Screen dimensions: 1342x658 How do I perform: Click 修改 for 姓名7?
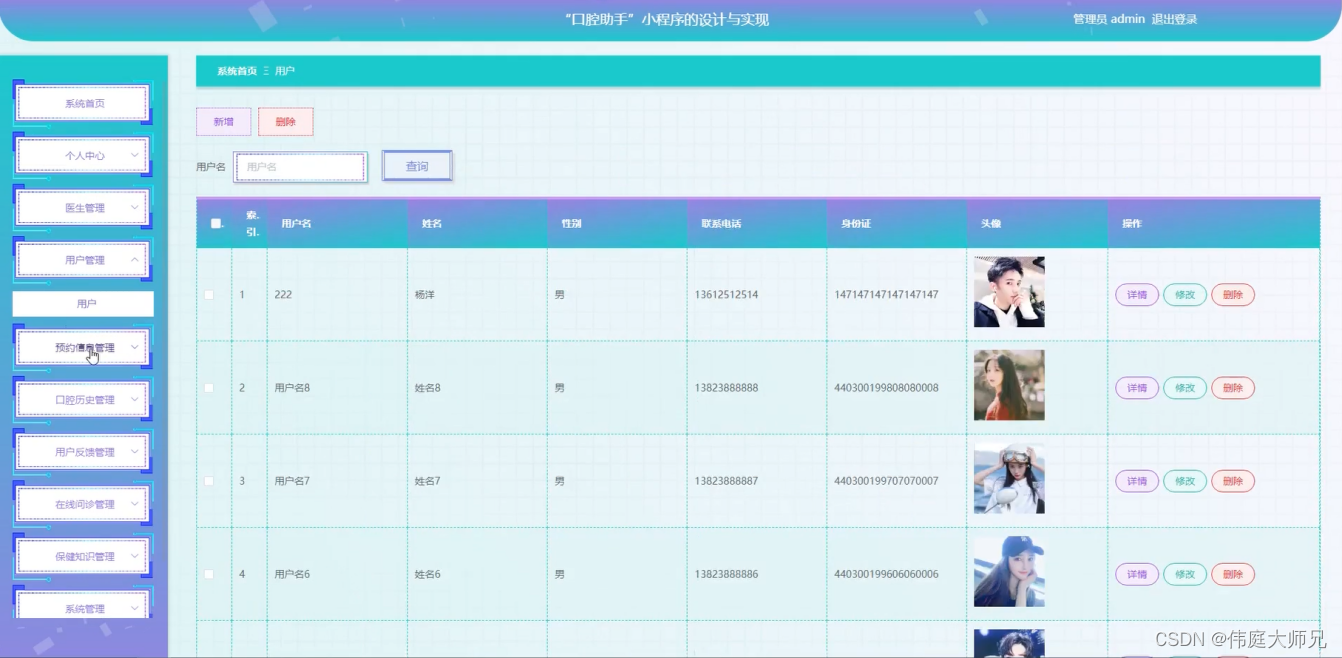pos(1185,481)
